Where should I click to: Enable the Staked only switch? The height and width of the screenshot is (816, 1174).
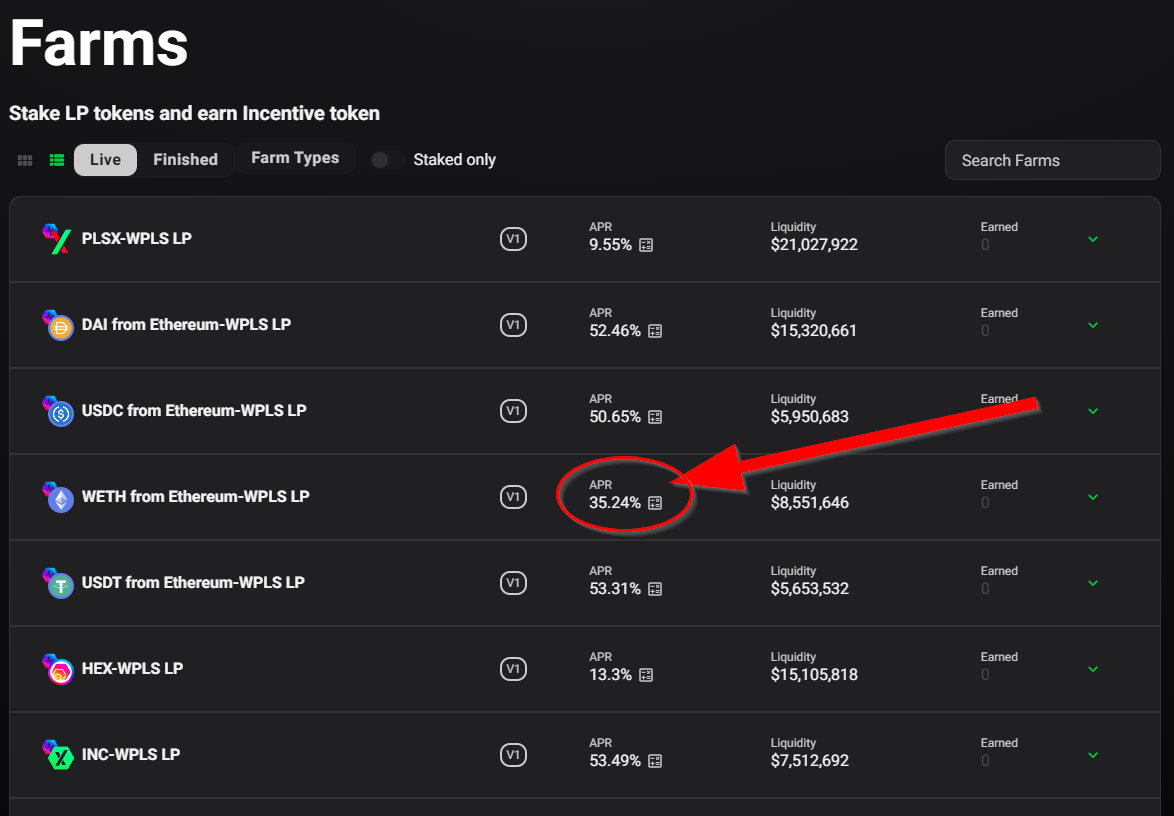(387, 160)
